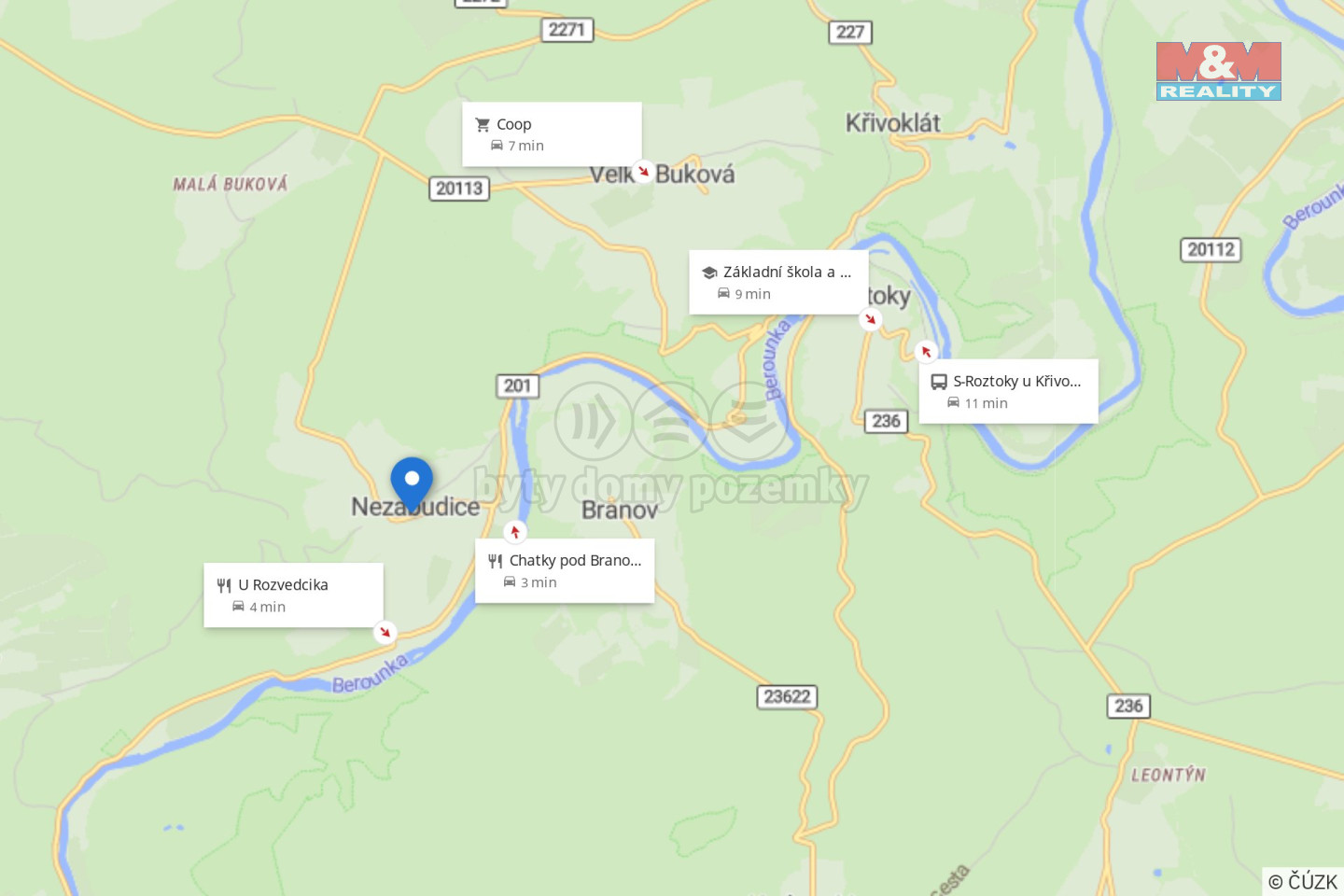Click the M&M Reality logo
The height and width of the screenshot is (896, 1344).
pos(1219,71)
